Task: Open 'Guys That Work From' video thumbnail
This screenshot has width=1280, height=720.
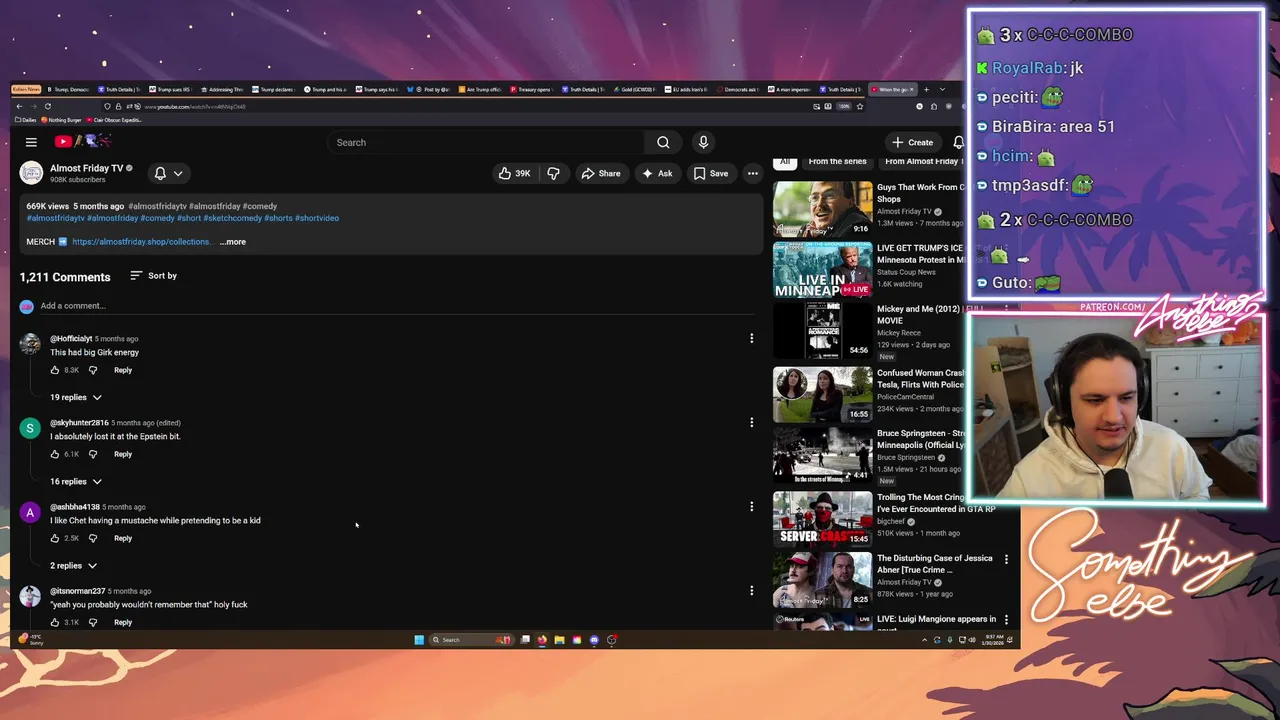Action: (822, 208)
